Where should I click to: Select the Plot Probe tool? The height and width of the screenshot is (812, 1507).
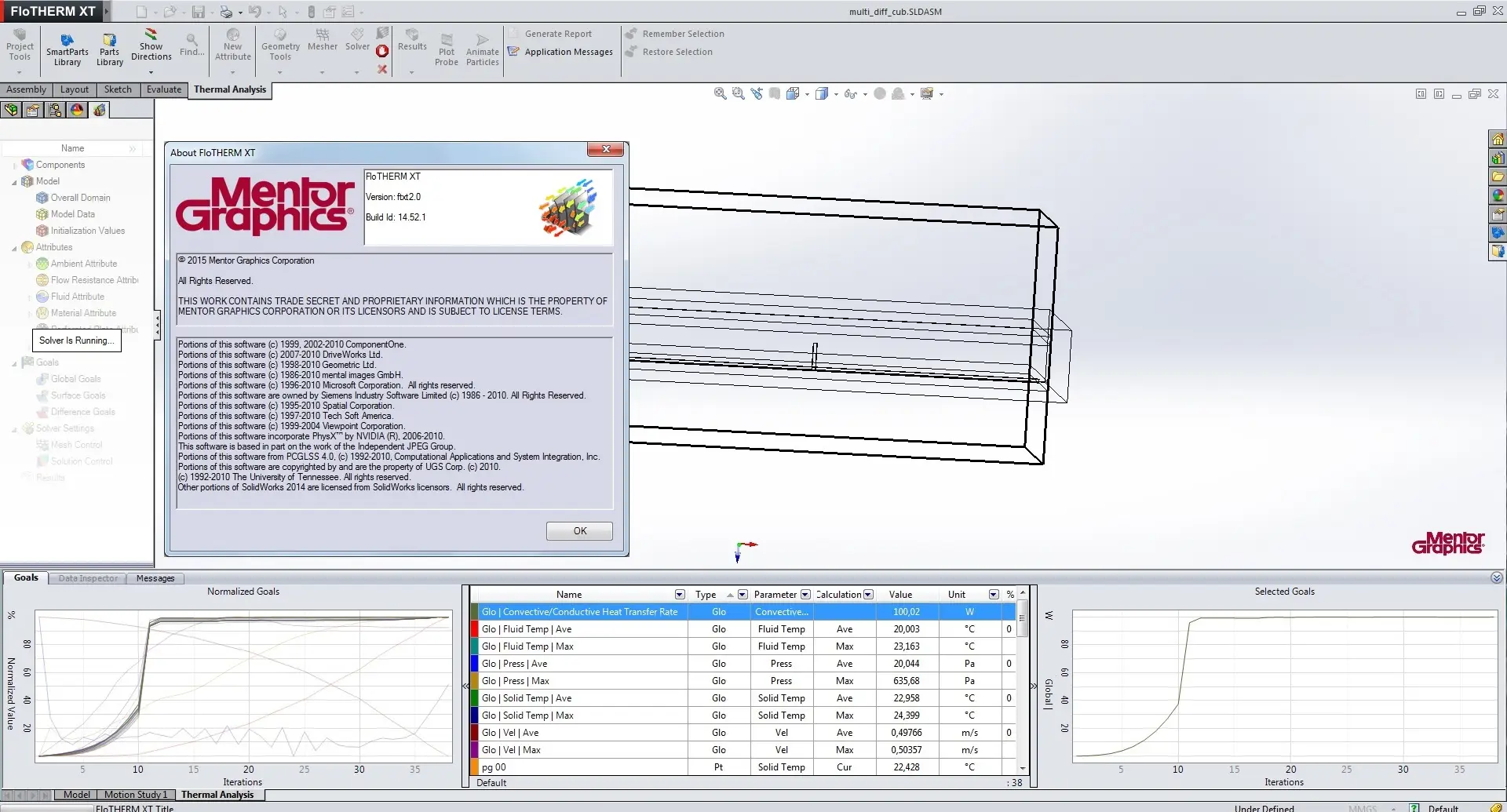(x=447, y=50)
